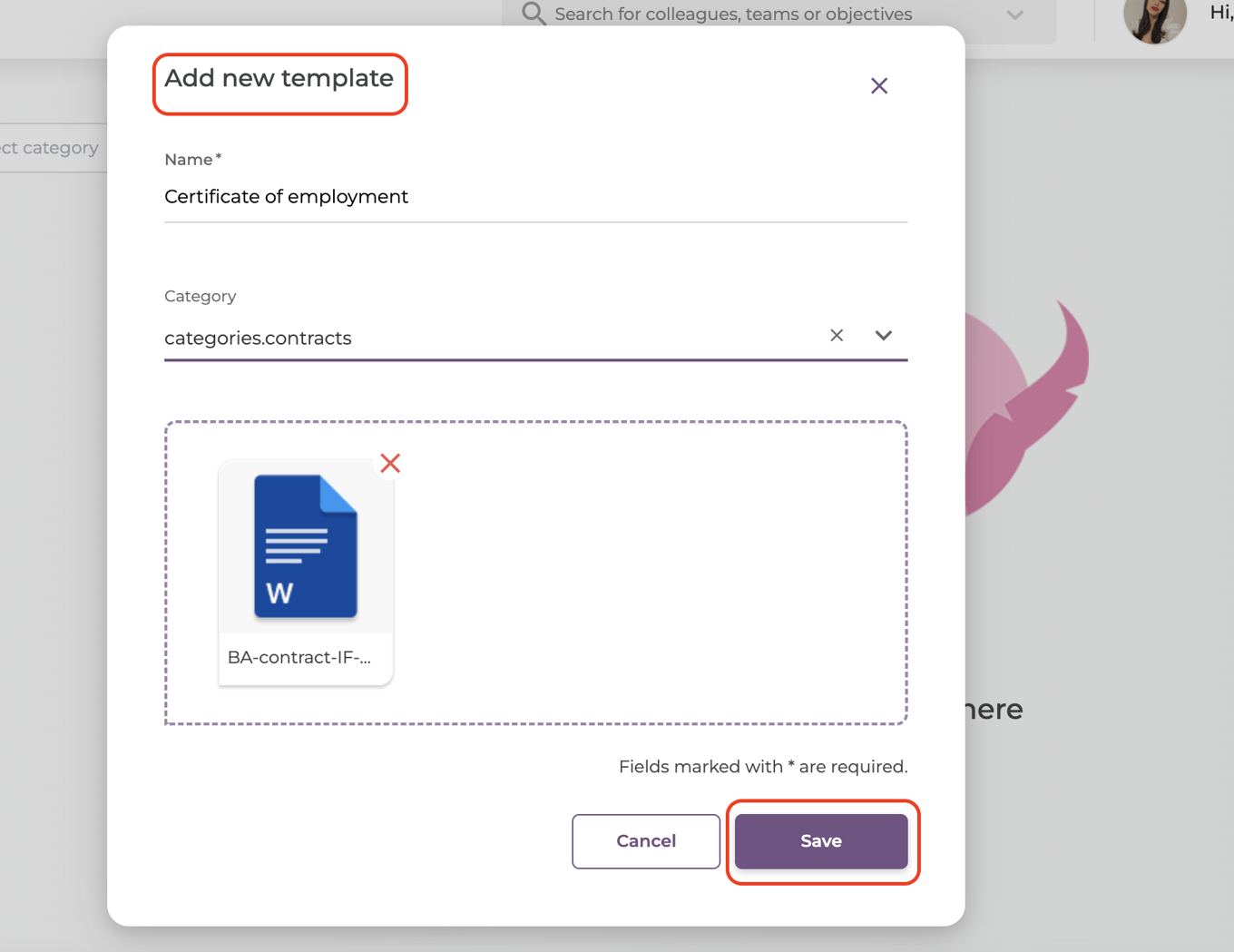Screen dimensions: 1234x952
Task: Click the Word document file icon
Action: 304,545
